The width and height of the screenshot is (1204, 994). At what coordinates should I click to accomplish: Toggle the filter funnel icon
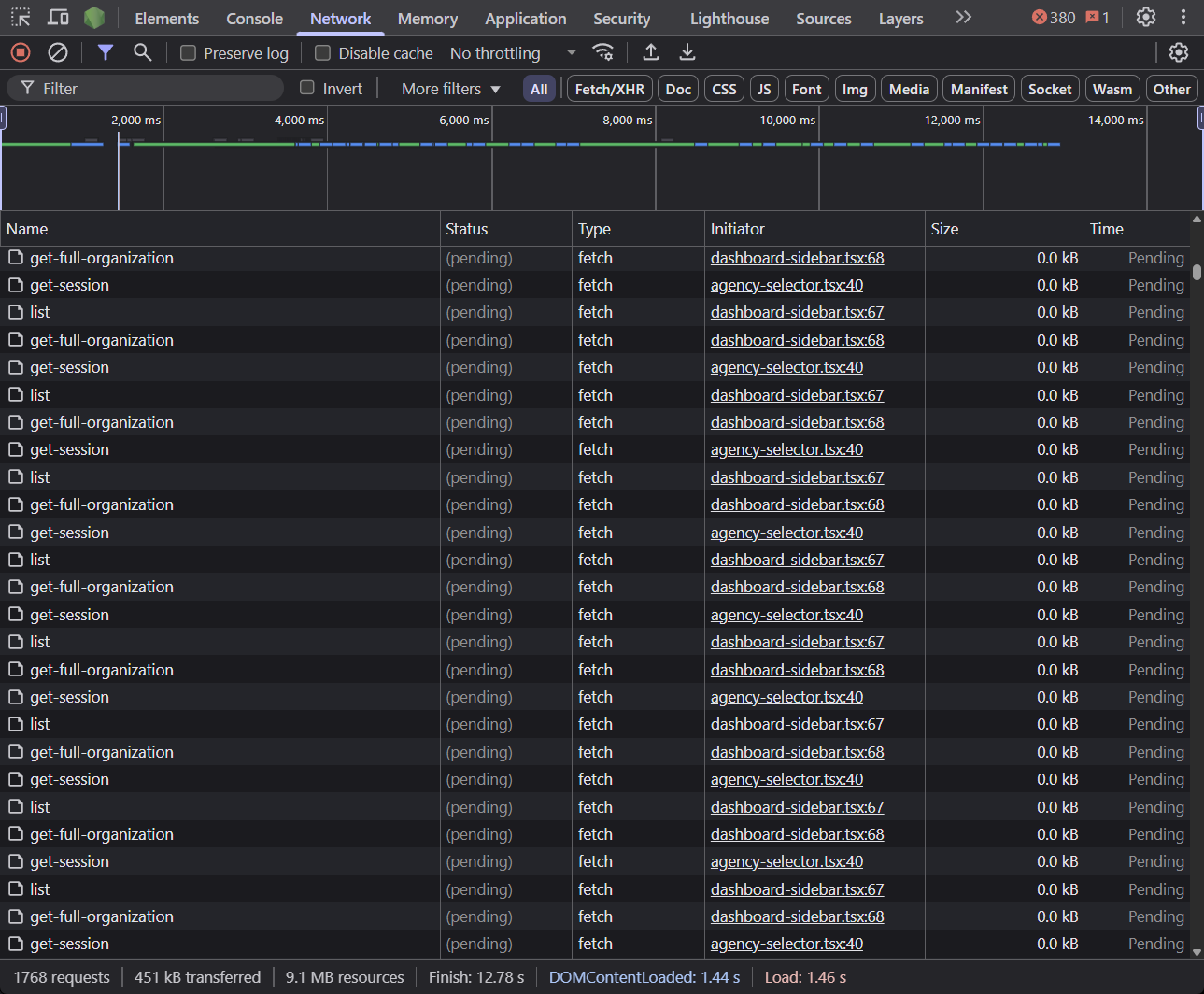(x=106, y=52)
